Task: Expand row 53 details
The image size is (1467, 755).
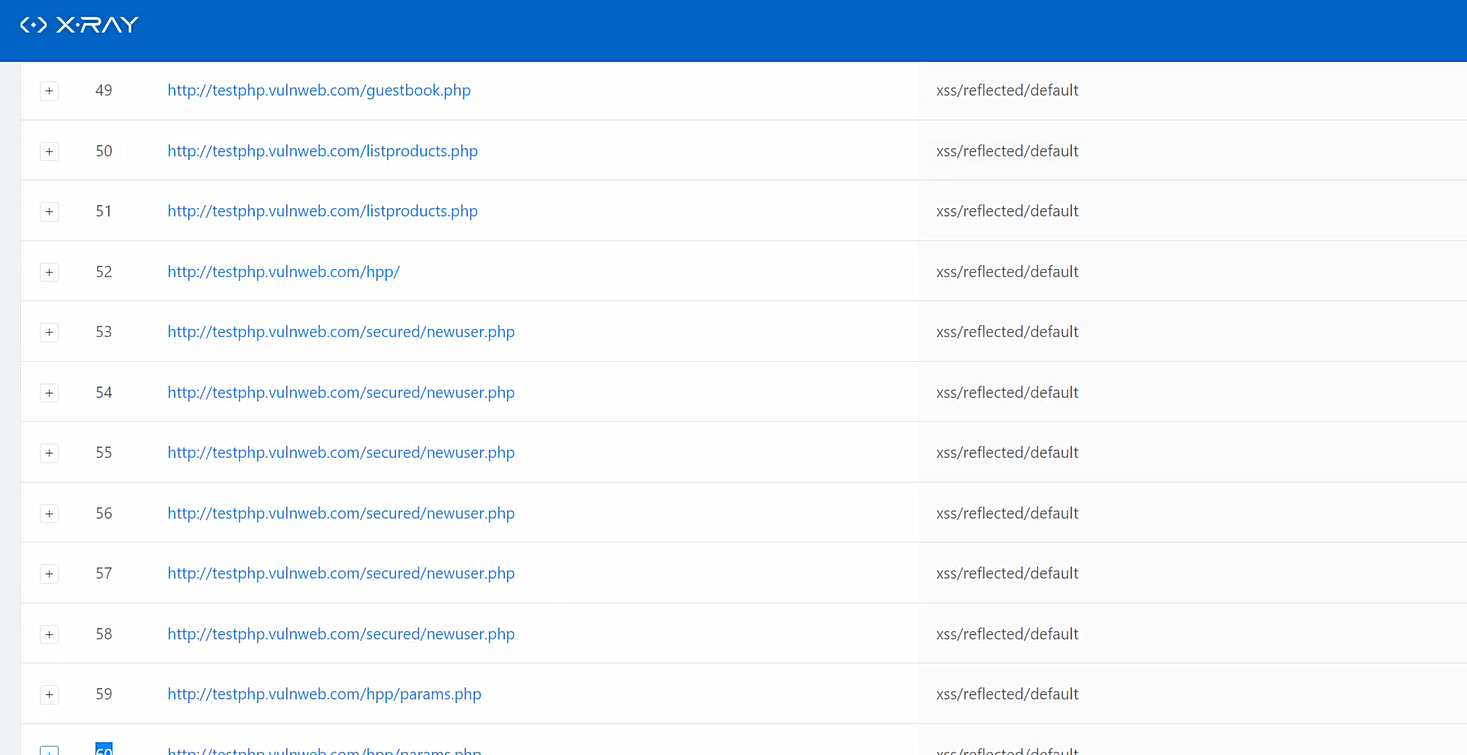Action: 49,332
